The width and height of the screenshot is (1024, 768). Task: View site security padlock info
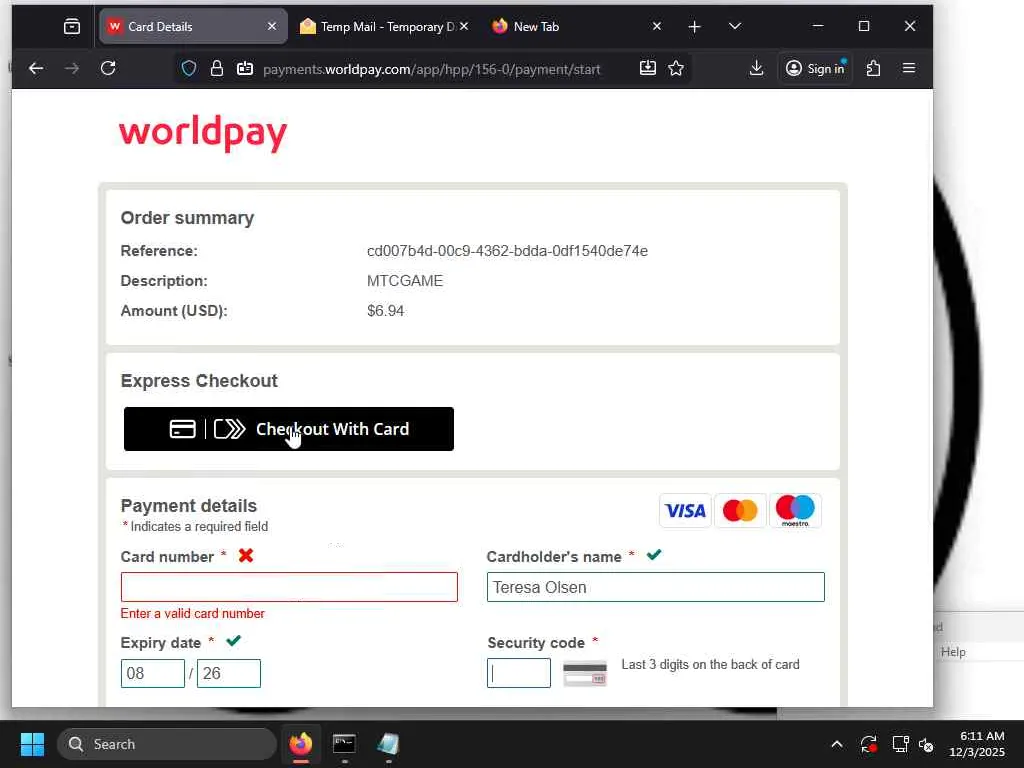tap(217, 69)
